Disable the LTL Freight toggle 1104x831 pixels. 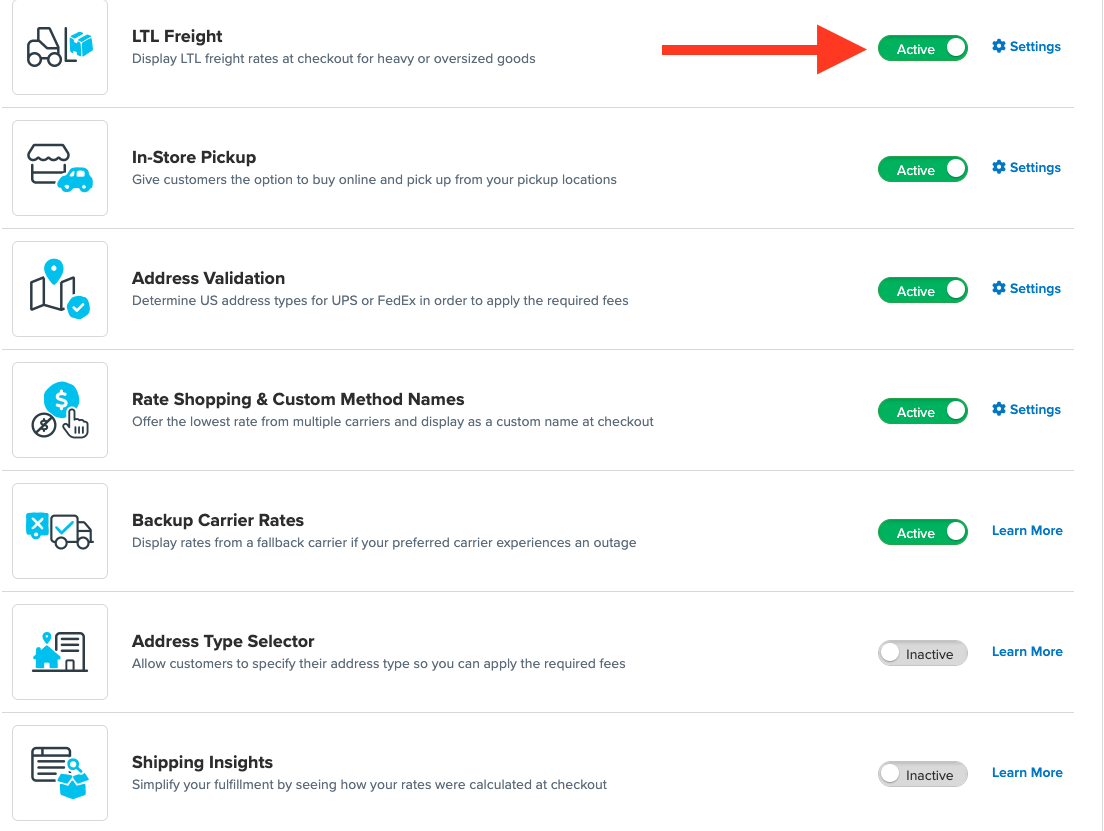point(922,48)
